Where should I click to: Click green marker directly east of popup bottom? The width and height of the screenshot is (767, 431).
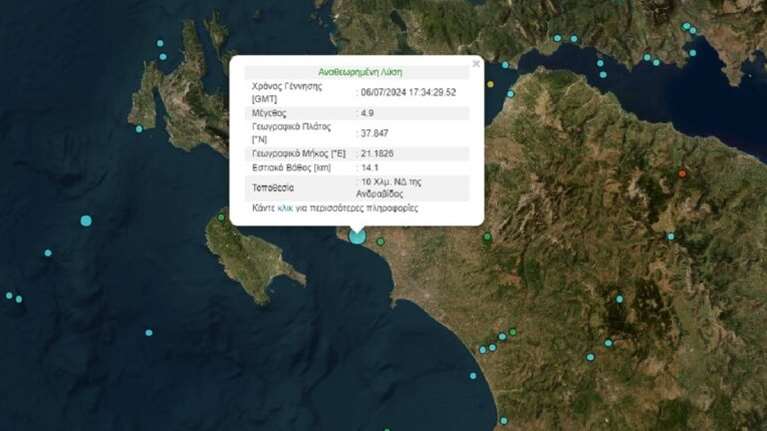tap(487, 237)
